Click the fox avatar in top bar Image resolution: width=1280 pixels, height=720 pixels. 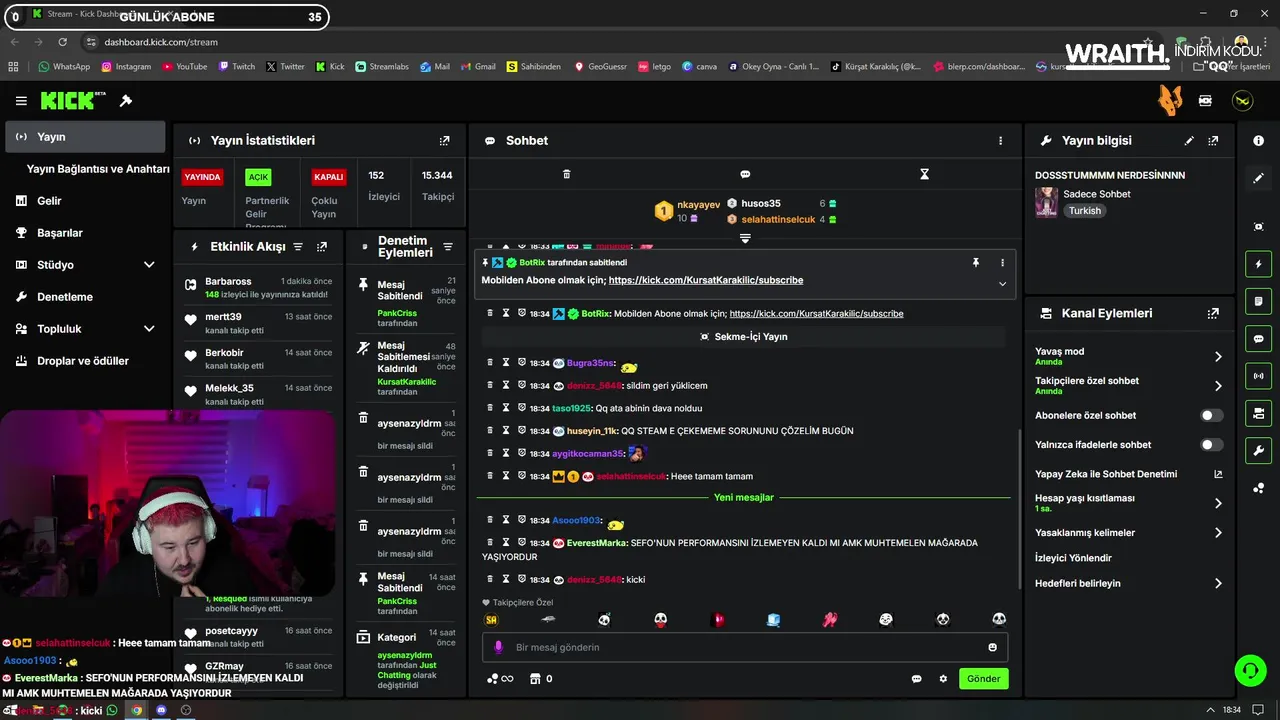1170,100
